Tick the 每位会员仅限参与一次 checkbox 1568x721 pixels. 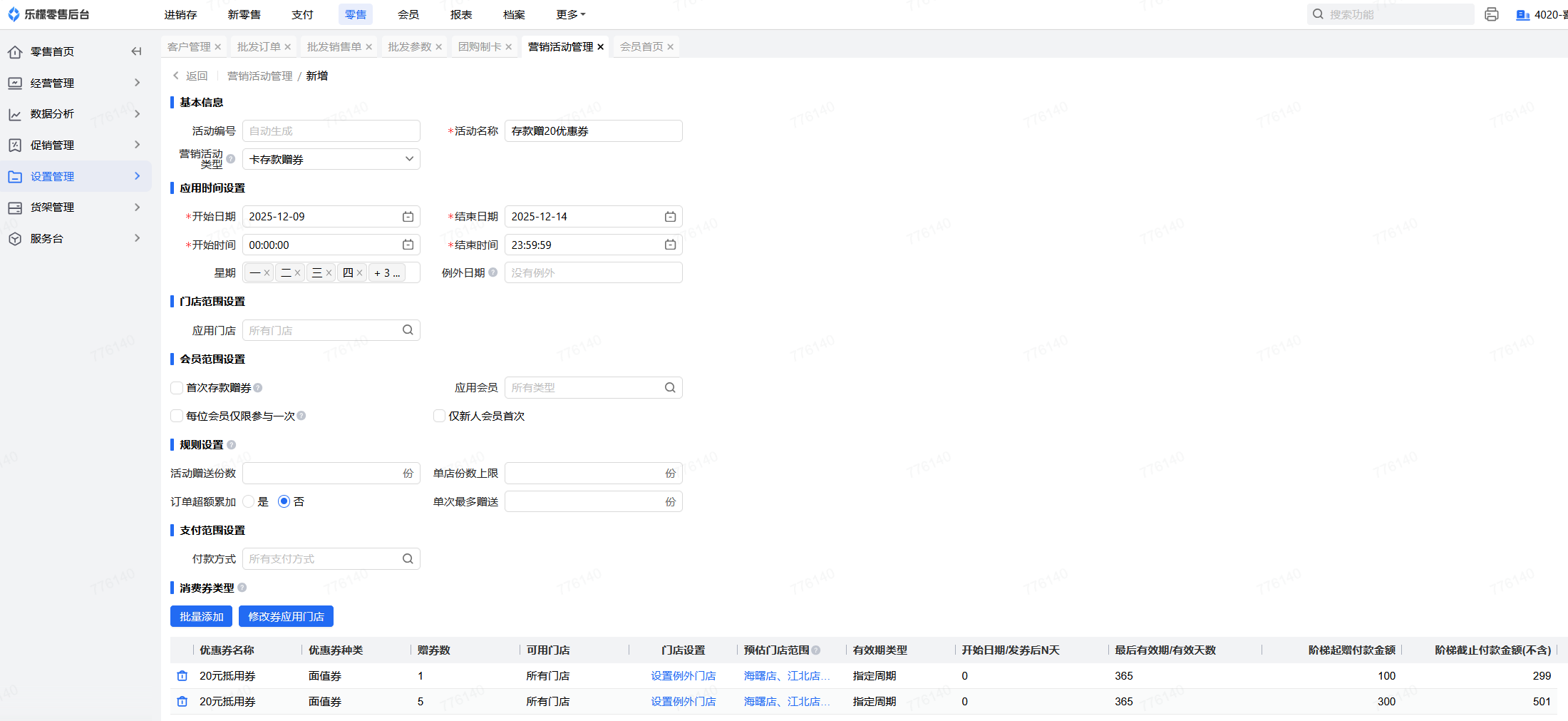coord(177,416)
